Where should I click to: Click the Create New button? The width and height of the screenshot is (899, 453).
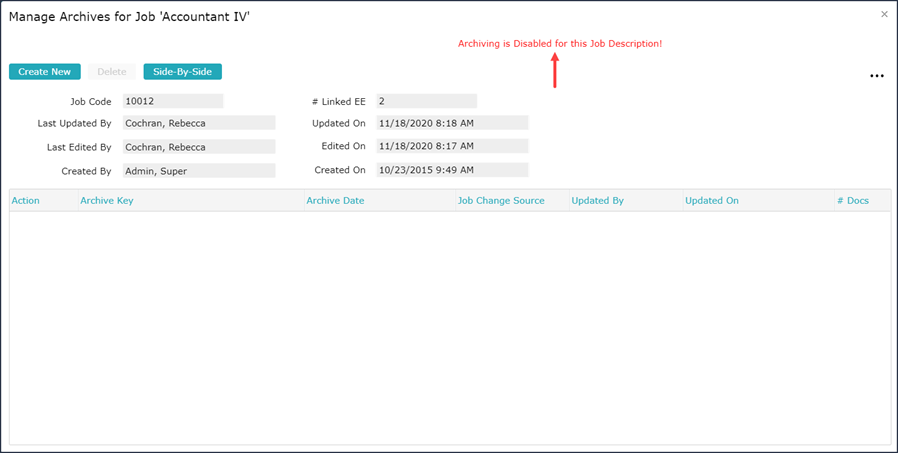pos(44,72)
